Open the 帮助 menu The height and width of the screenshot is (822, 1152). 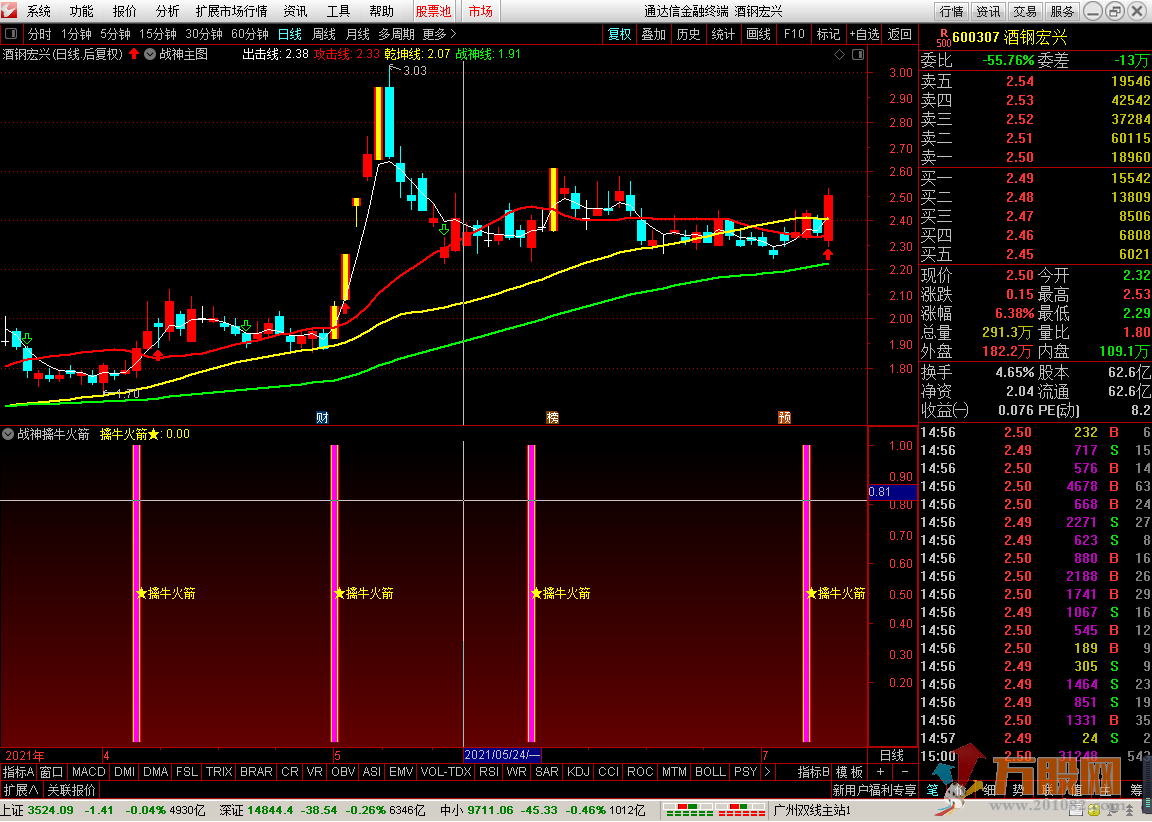click(x=381, y=11)
